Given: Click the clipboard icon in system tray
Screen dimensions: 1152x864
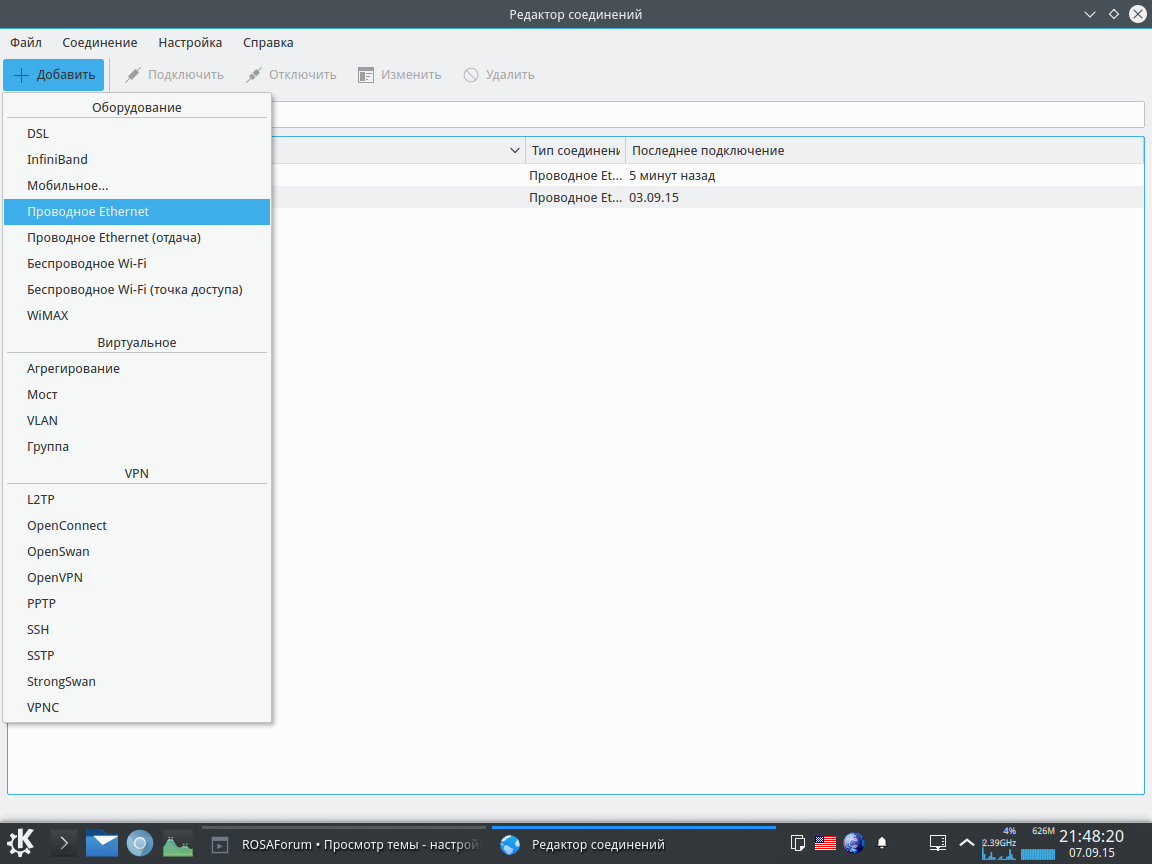Looking at the screenshot, I should 798,843.
